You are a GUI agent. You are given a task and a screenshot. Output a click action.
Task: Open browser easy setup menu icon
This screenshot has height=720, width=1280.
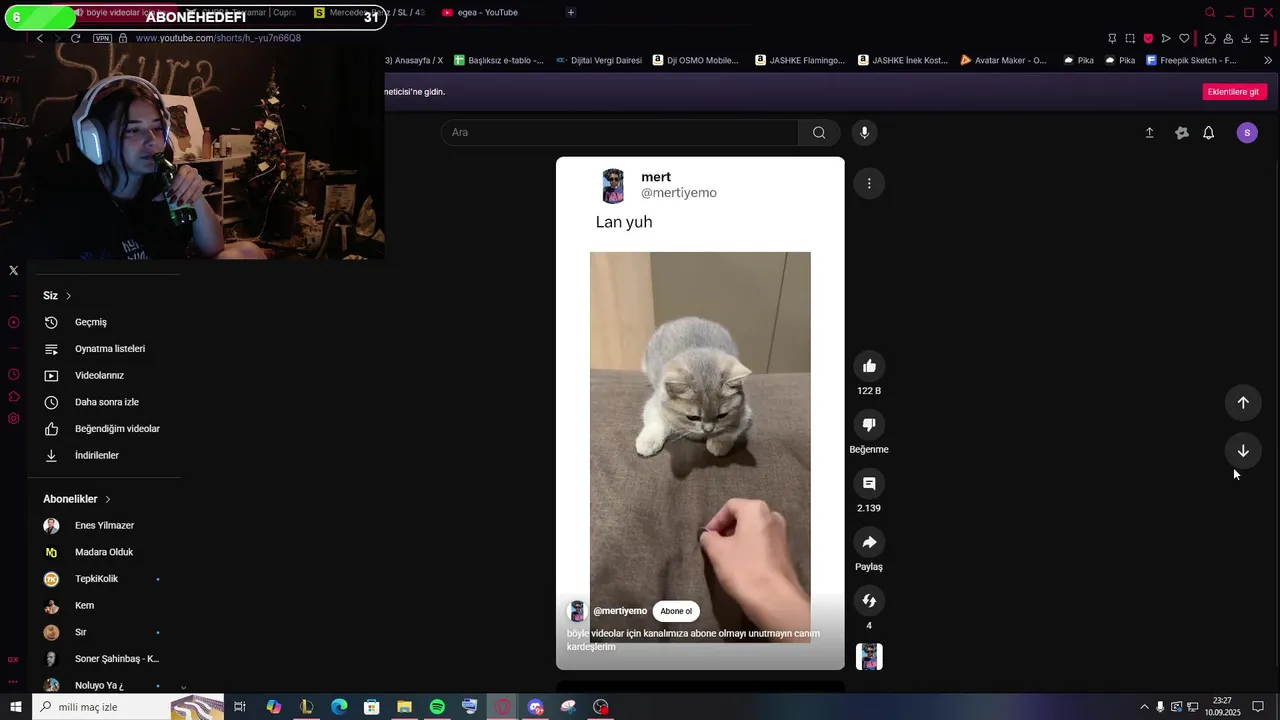1265,38
